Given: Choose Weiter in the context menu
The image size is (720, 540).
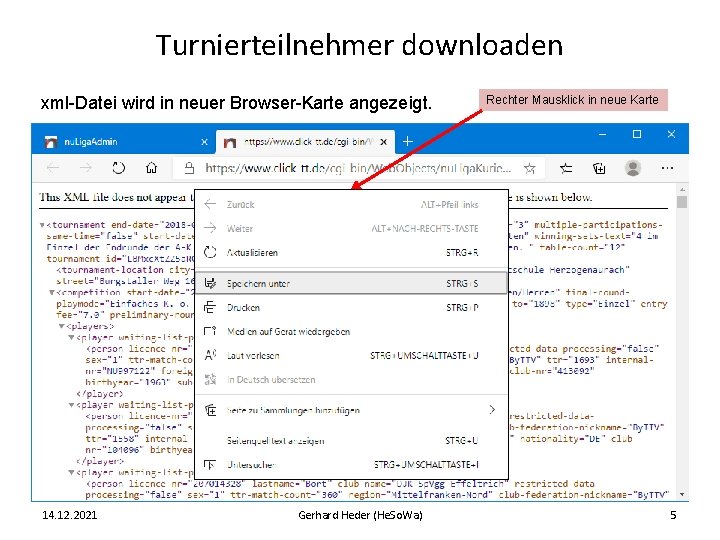Looking at the screenshot, I should coord(351,228).
